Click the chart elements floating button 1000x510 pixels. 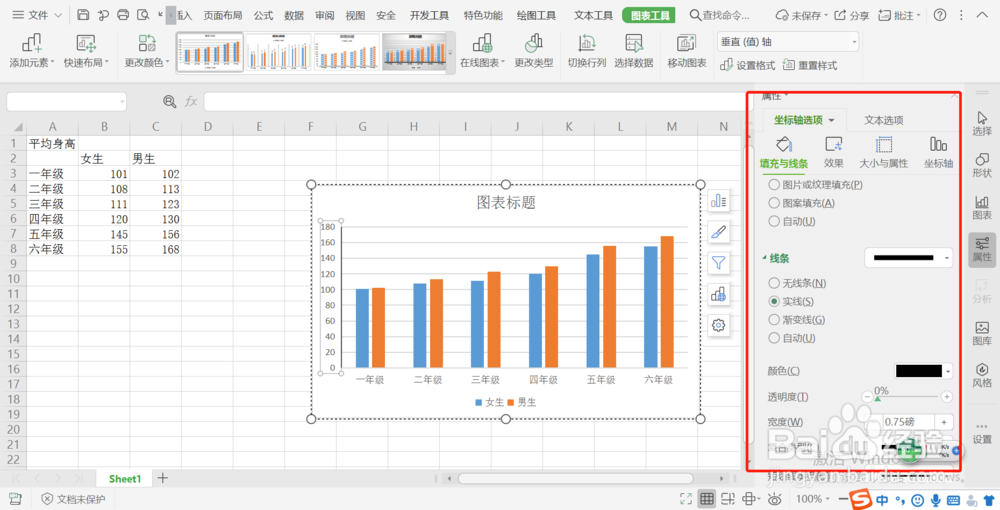(719, 201)
